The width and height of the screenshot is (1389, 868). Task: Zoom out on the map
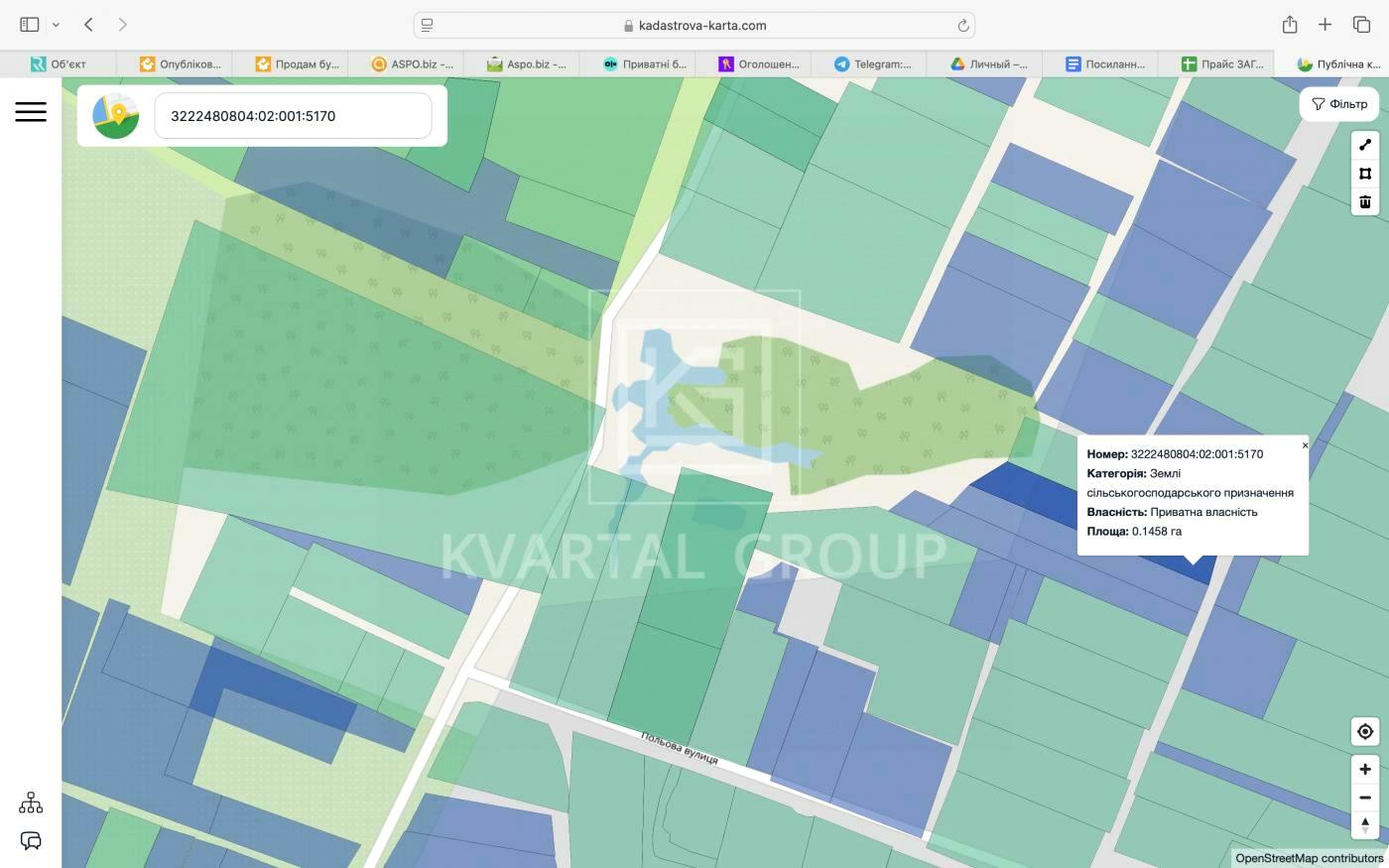point(1365,798)
